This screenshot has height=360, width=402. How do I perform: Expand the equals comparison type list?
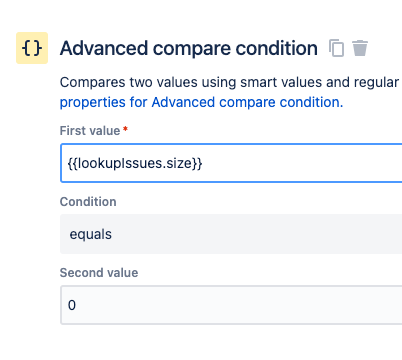coord(231,234)
